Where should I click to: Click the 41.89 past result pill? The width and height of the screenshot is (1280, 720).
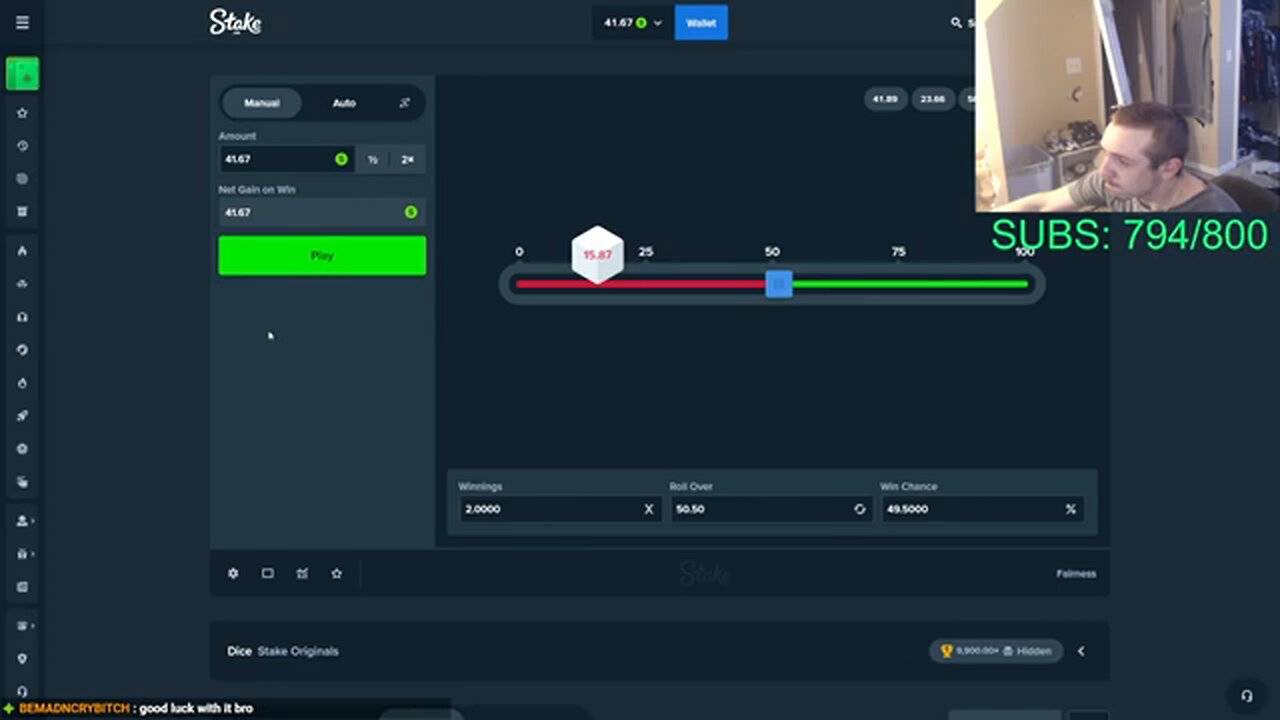885,99
